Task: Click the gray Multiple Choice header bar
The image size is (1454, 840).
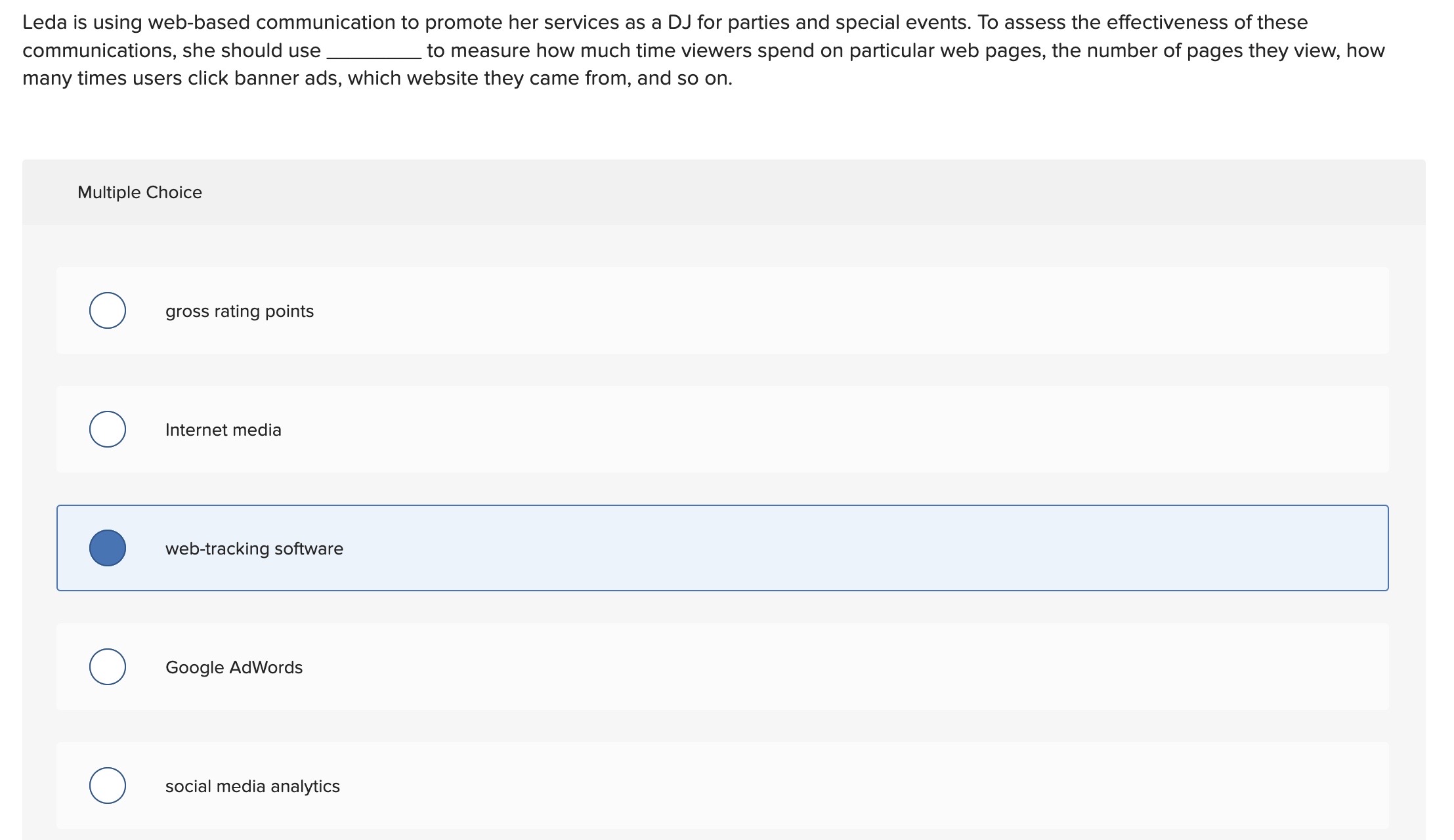Action: click(722, 192)
